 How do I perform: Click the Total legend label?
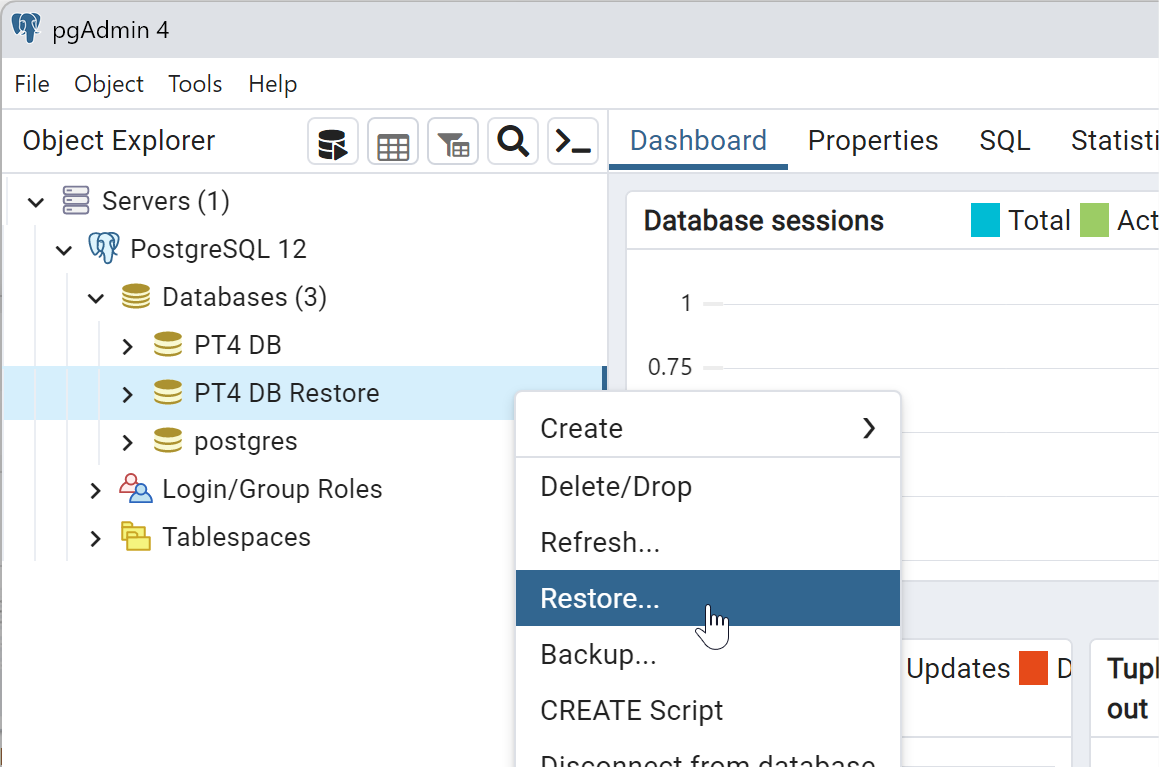pyautogui.click(x=1039, y=220)
